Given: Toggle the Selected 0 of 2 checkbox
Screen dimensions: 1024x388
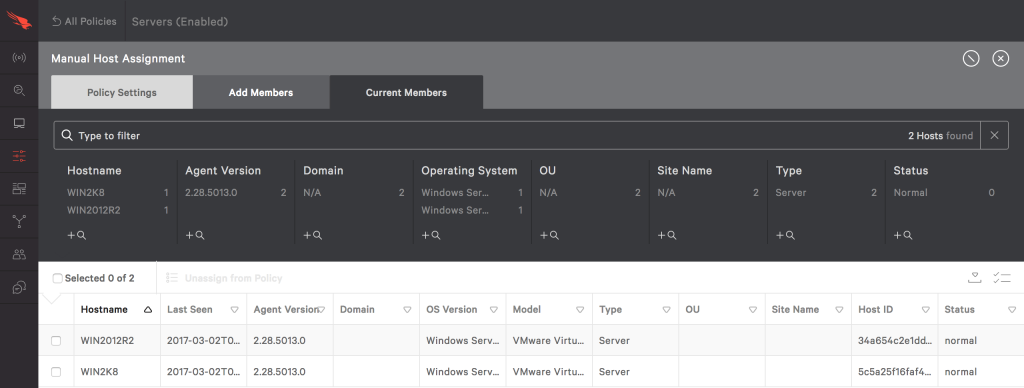Looking at the screenshot, I should [x=57, y=278].
